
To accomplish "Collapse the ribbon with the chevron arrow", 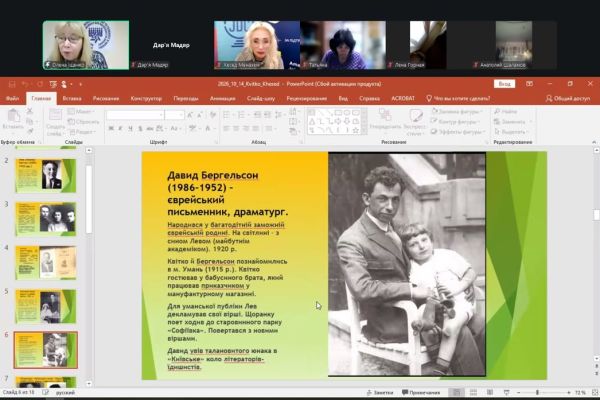I will tap(594, 142).
